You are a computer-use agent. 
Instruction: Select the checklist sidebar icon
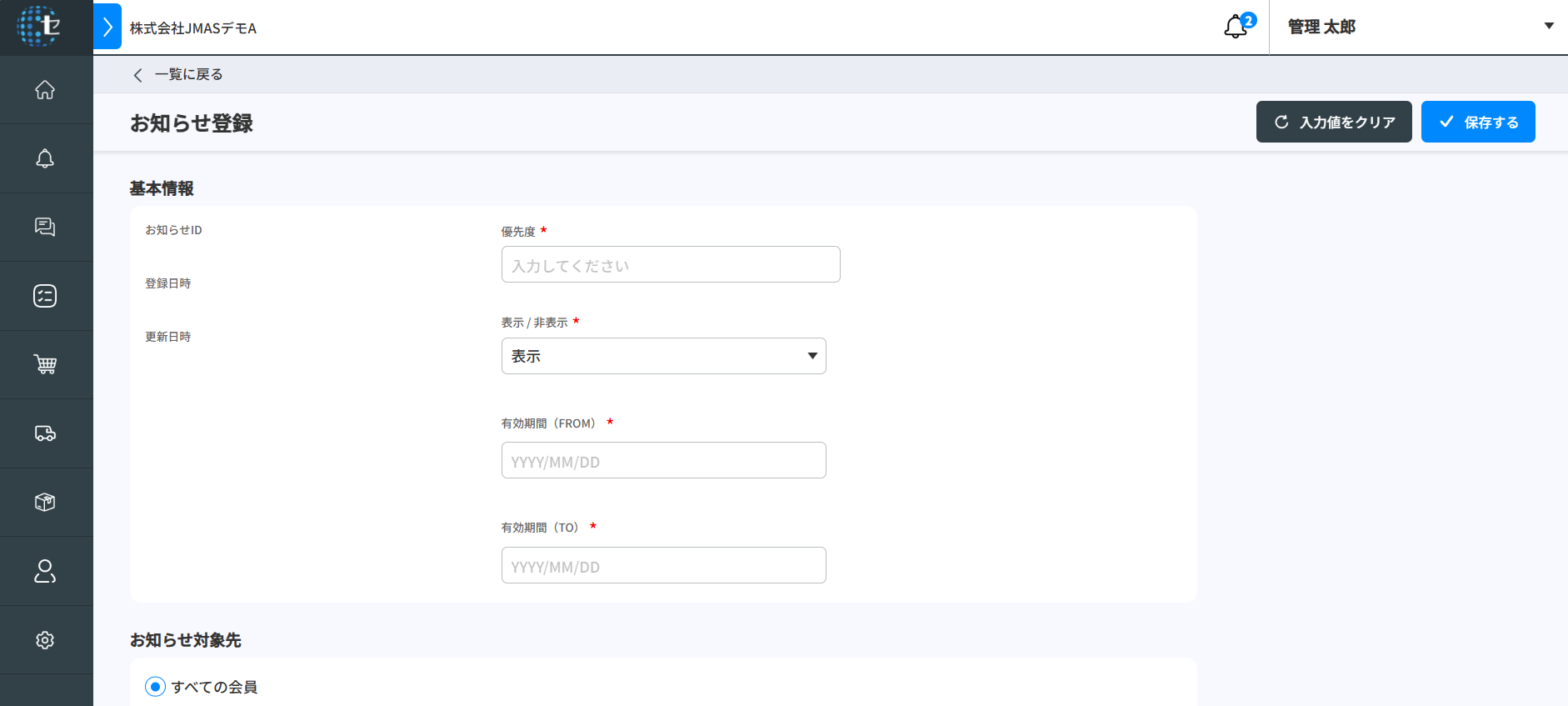click(x=45, y=296)
